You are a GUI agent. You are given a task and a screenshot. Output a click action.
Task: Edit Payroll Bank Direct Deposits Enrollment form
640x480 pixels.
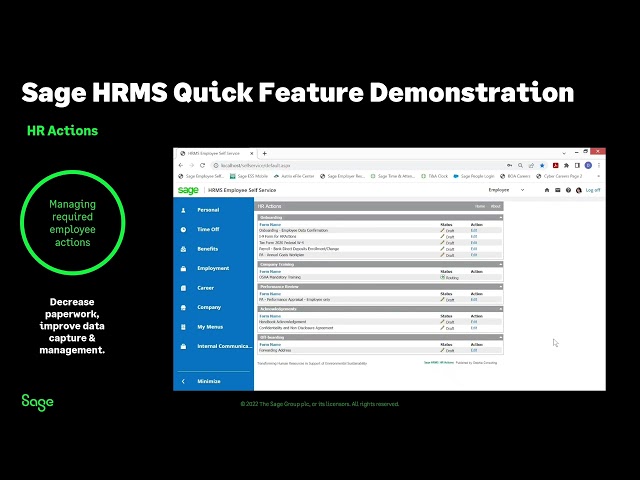coord(474,249)
